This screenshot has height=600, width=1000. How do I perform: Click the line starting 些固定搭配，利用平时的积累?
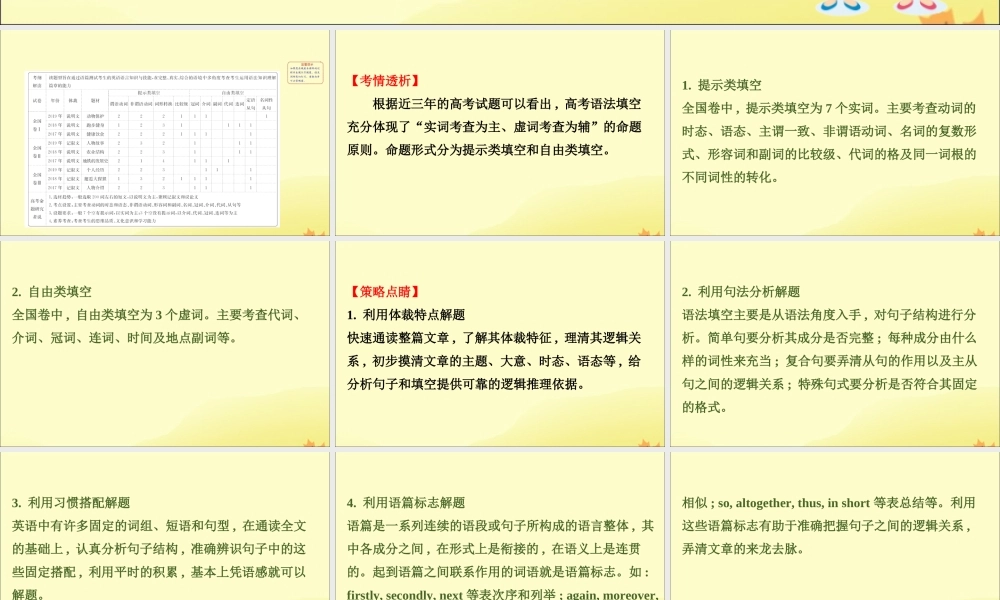[x=159, y=572]
